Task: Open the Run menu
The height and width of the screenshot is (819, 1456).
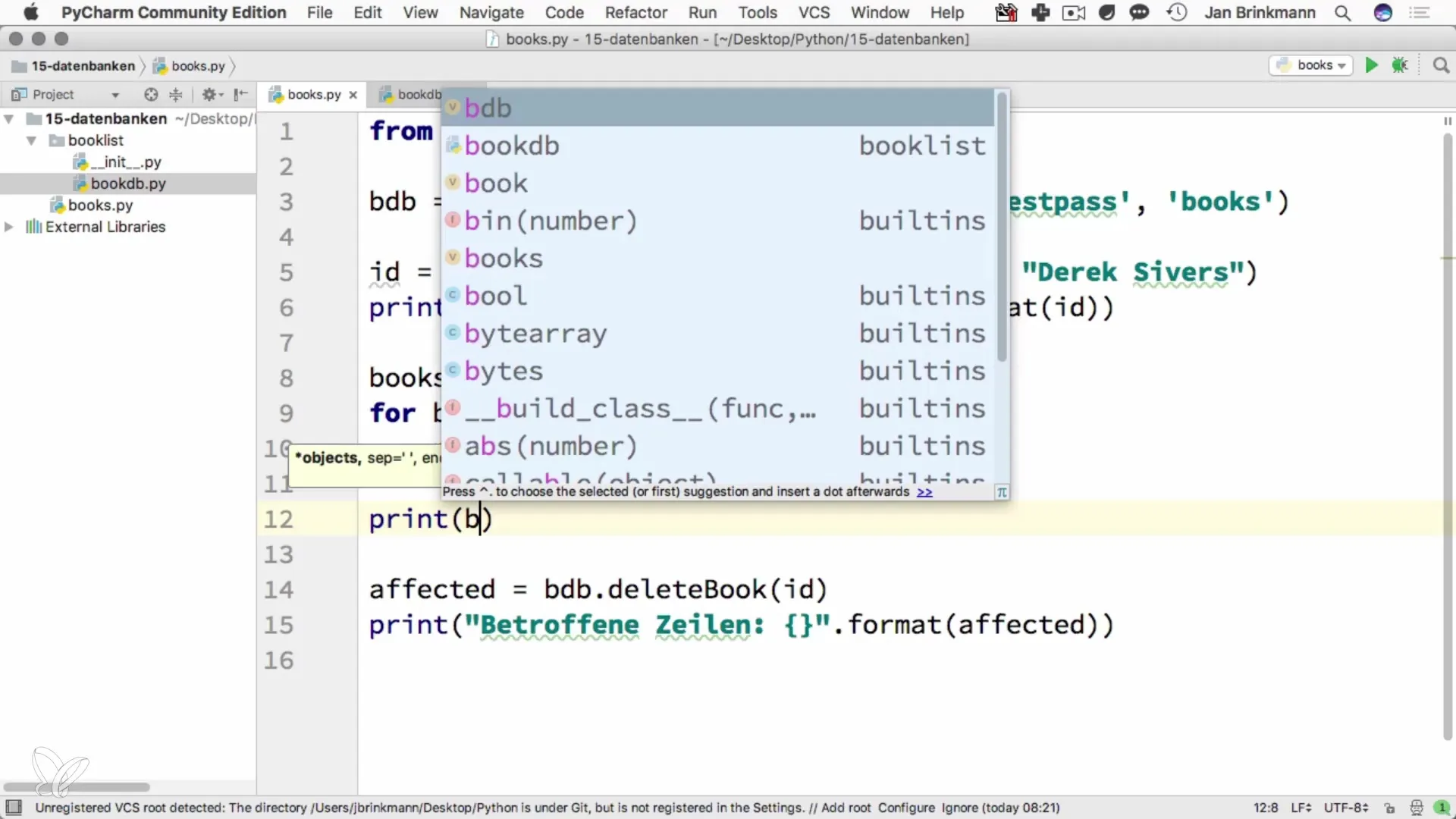Action: coord(702,13)
